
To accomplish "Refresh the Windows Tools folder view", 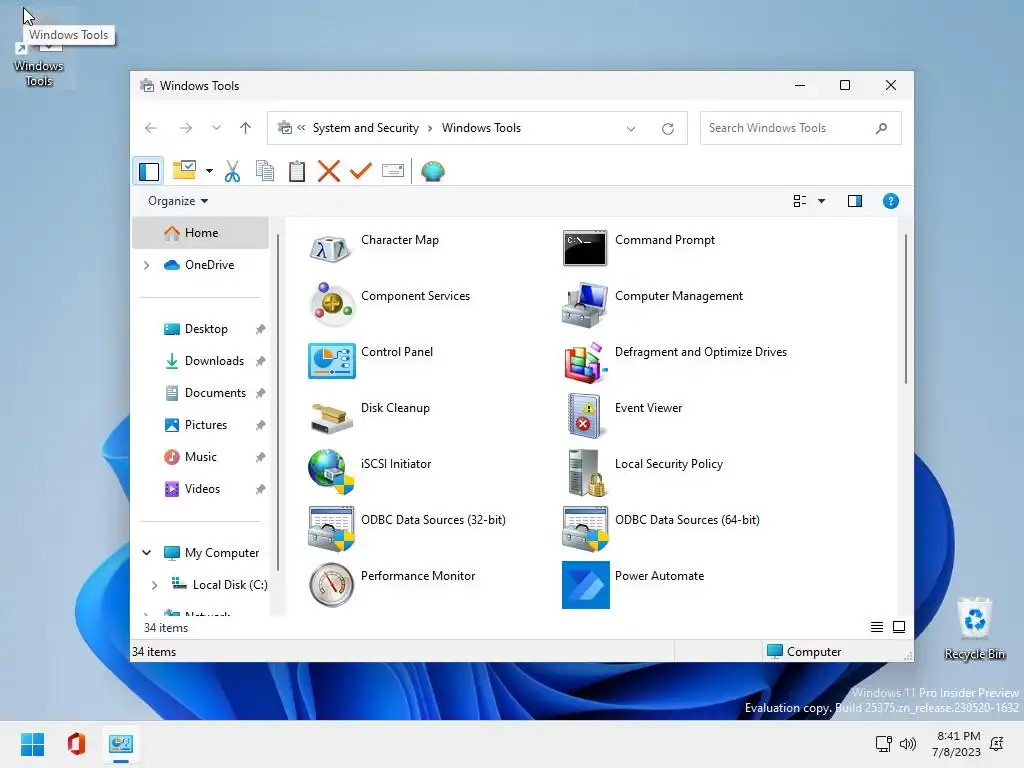I will (x=667, y=129).
